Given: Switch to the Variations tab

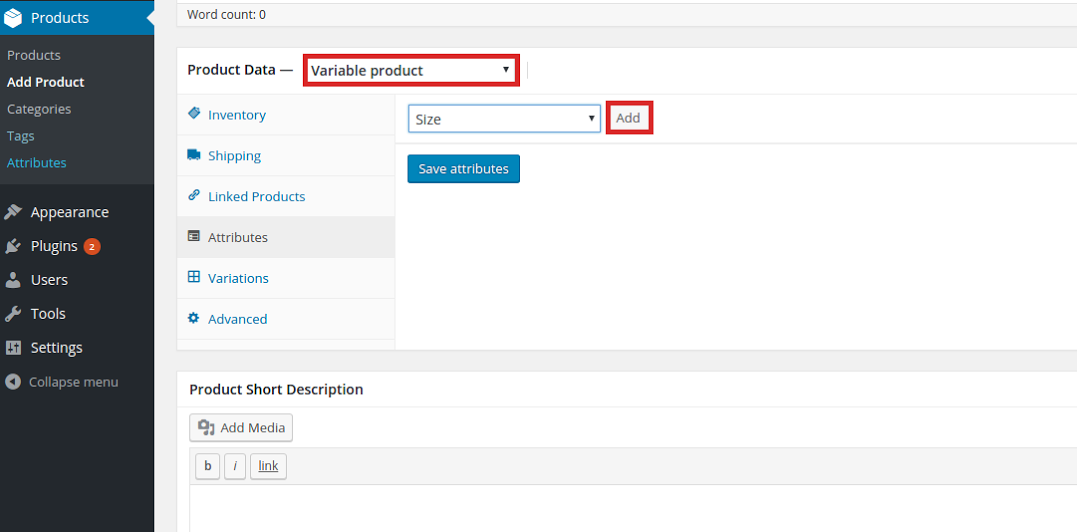Looking at the screenshot, I should [286, 278].
